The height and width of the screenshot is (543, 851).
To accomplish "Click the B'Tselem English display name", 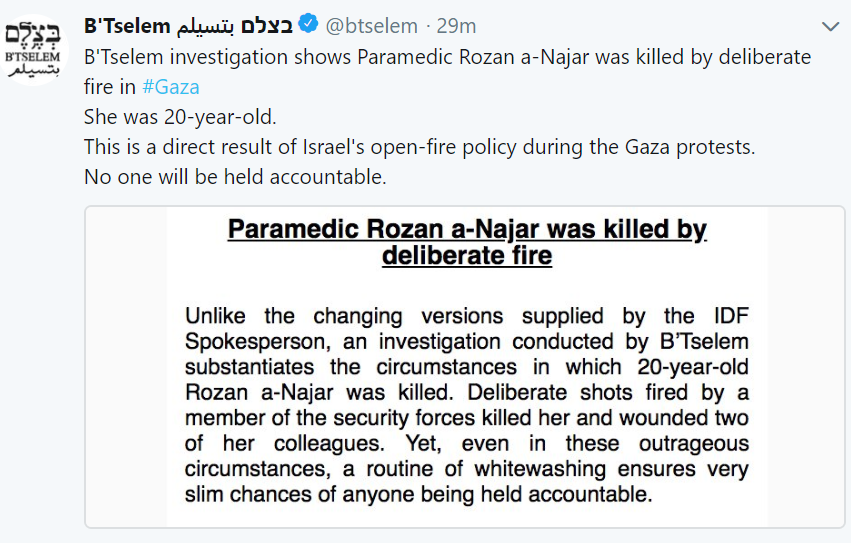I will [127, 26].
